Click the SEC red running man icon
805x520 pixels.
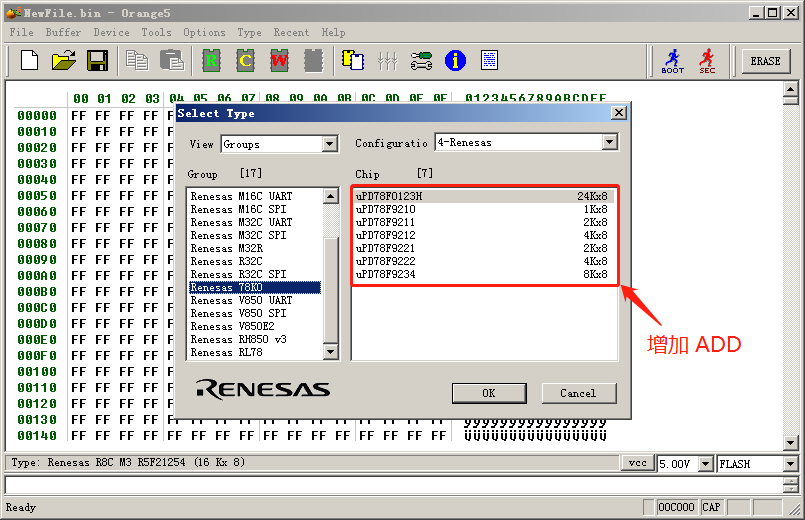click(707, 61)
